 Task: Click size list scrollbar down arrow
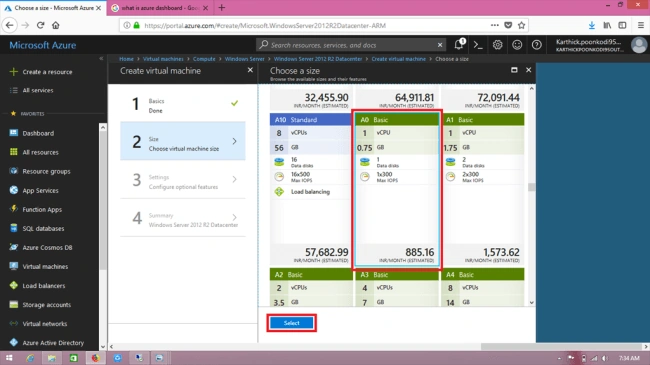[x=531, y=303]
